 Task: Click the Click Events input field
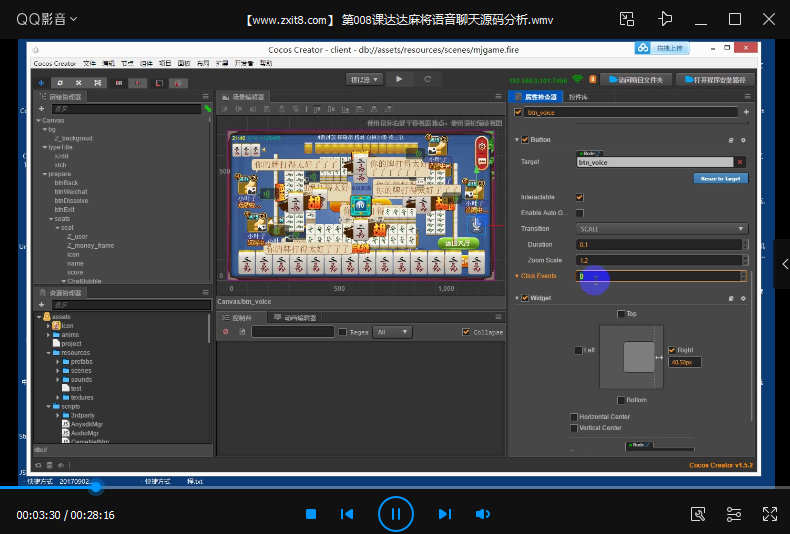(660, 276)
